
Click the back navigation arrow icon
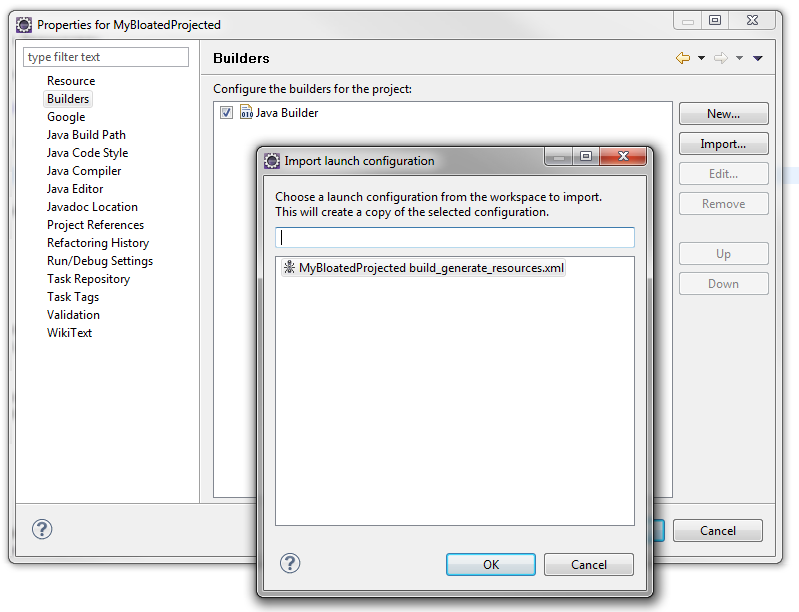(x=683, y=58)
